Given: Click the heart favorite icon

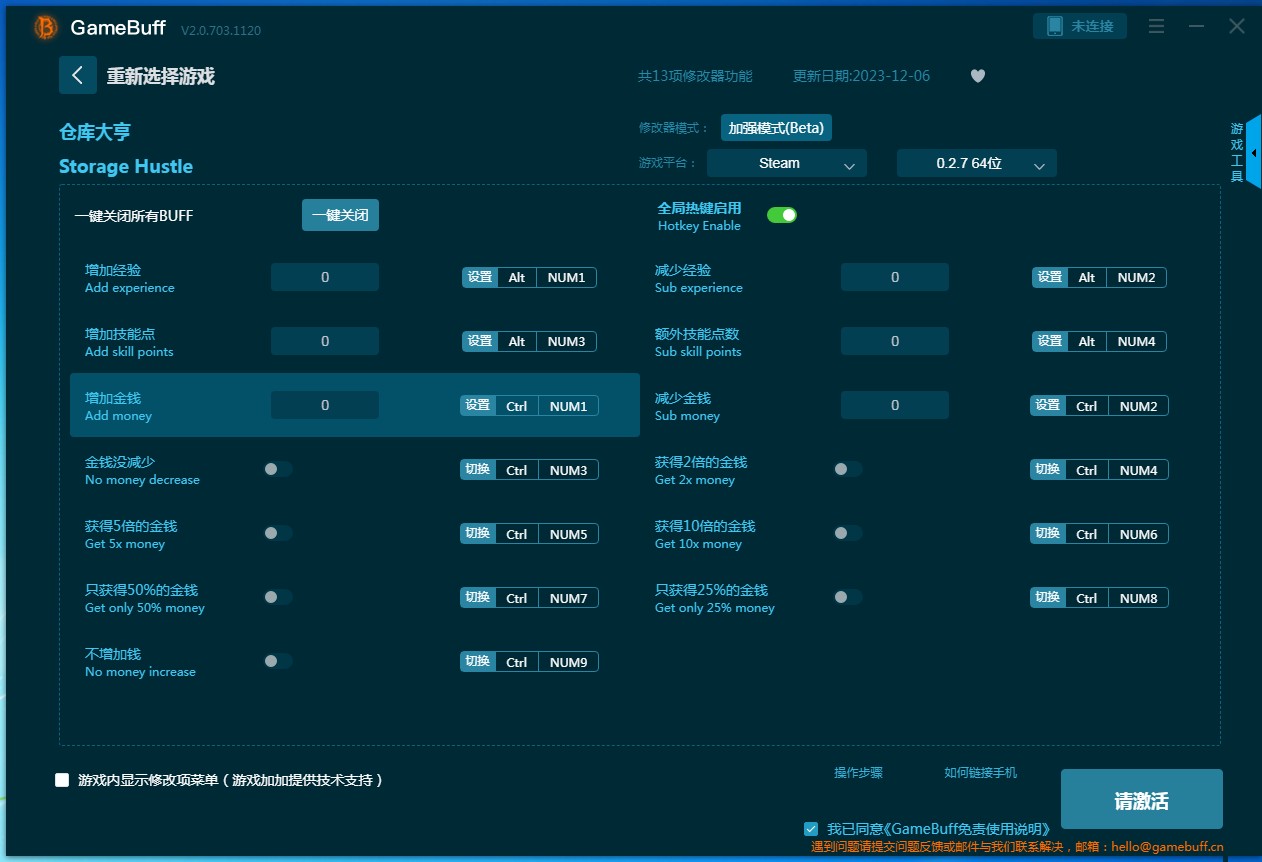Looking at the screenshot, I should click(978, 76).
